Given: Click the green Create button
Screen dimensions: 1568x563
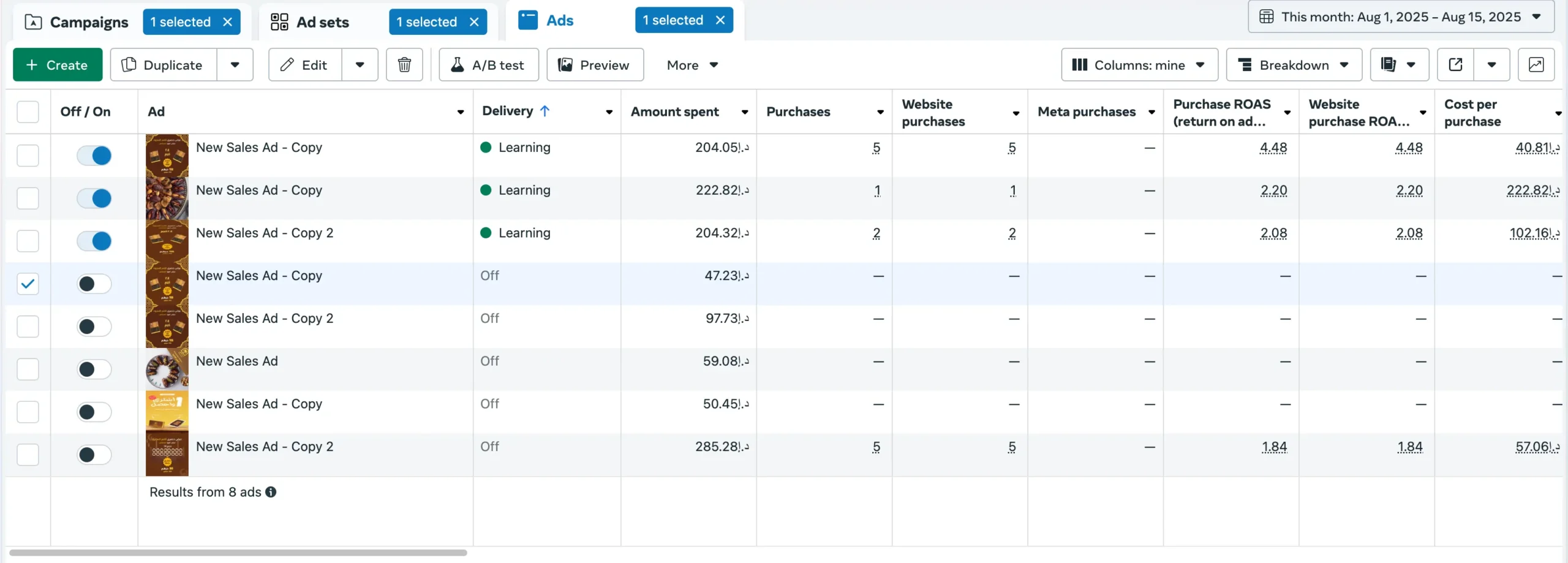Looking at the screenshot, I should click(58, 65).
